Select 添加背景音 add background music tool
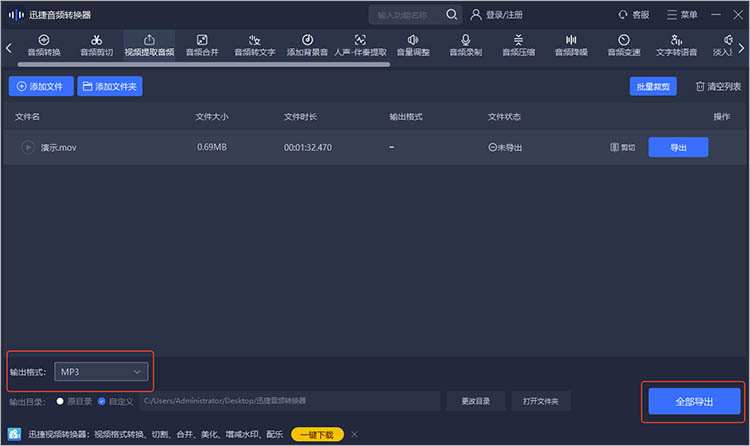Screen dimensions: 750x446 [x=307, y=45]
